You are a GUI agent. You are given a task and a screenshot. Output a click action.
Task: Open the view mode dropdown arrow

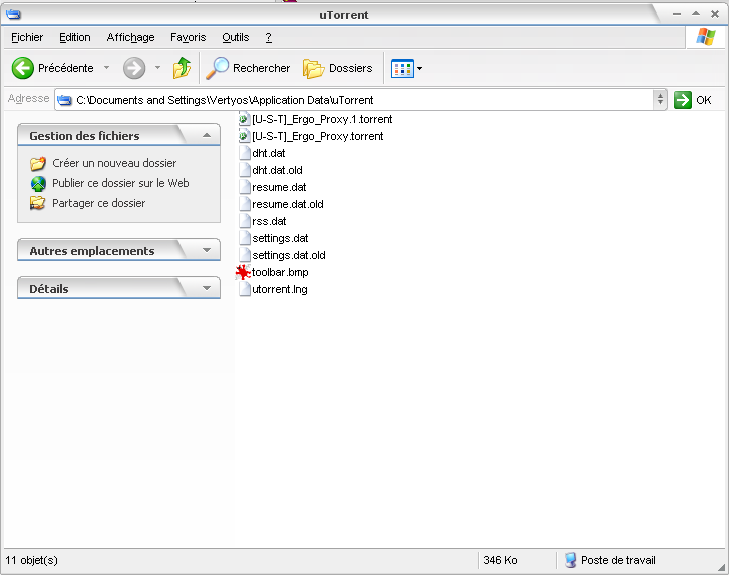point(419,68)
